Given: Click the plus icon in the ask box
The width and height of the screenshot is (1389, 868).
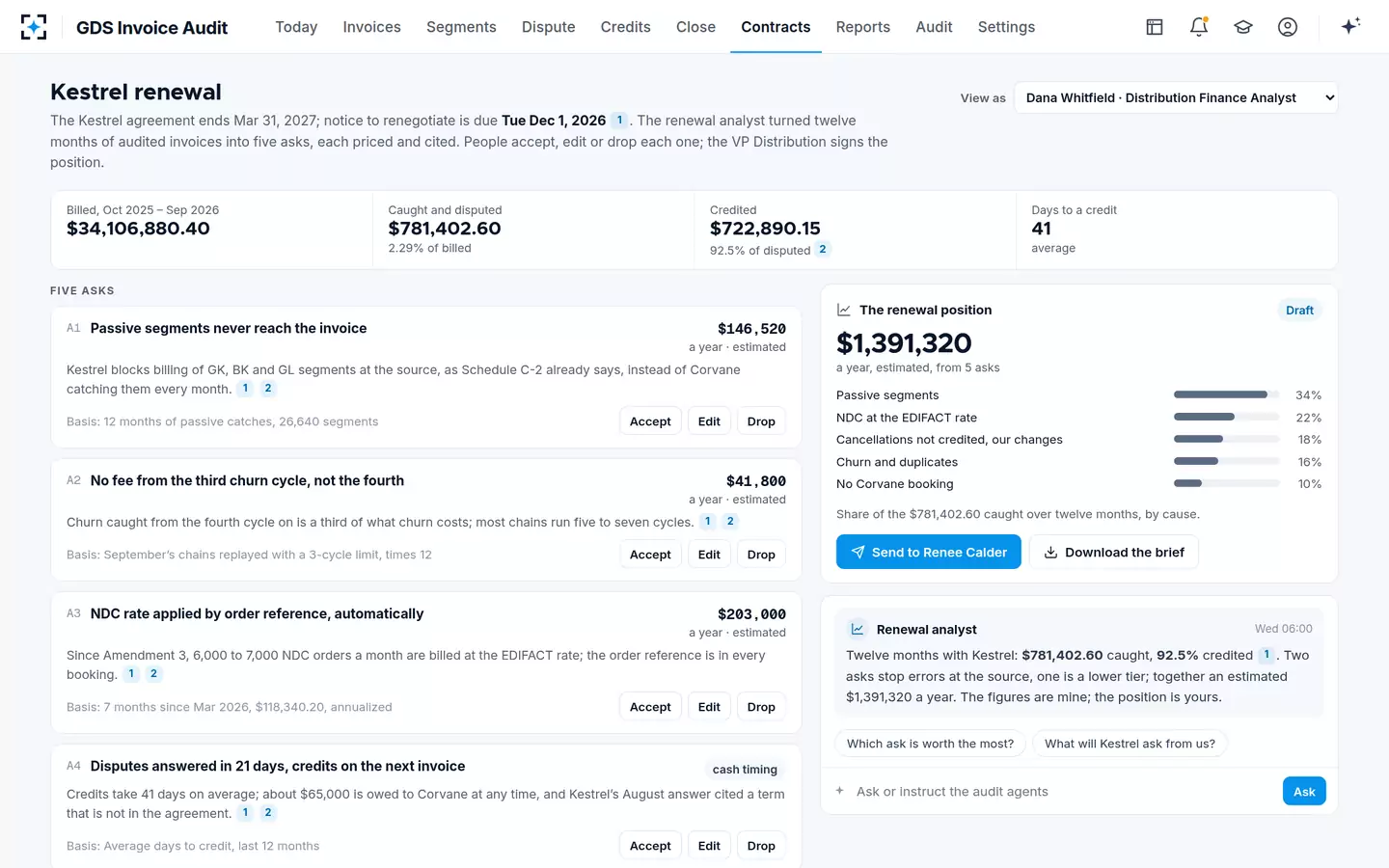Looking at the screenshot, I should click(840, 791).
